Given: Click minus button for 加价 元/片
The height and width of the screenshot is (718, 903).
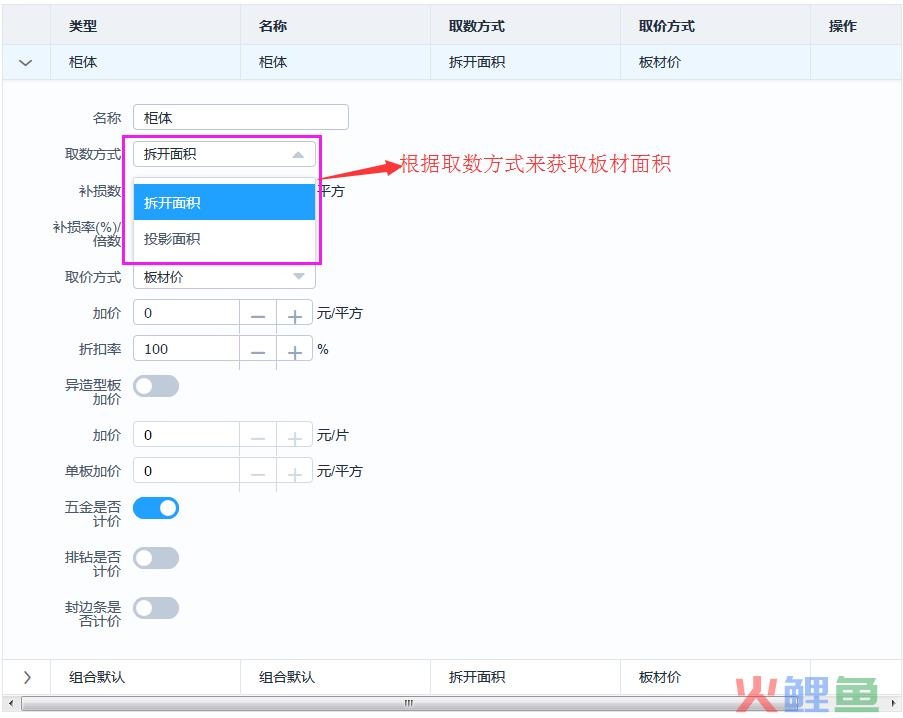Looking at the screenshot, I should [x=258, y=438].
